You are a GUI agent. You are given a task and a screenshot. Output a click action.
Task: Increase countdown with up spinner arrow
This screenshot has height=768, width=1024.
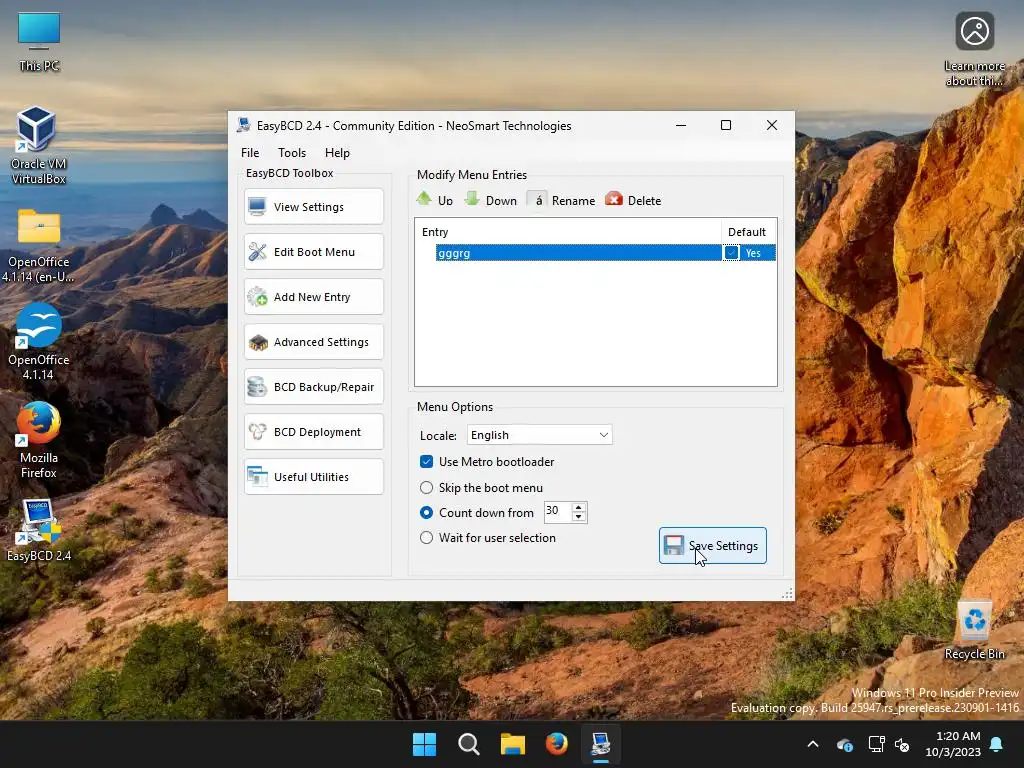pos(579,507)
